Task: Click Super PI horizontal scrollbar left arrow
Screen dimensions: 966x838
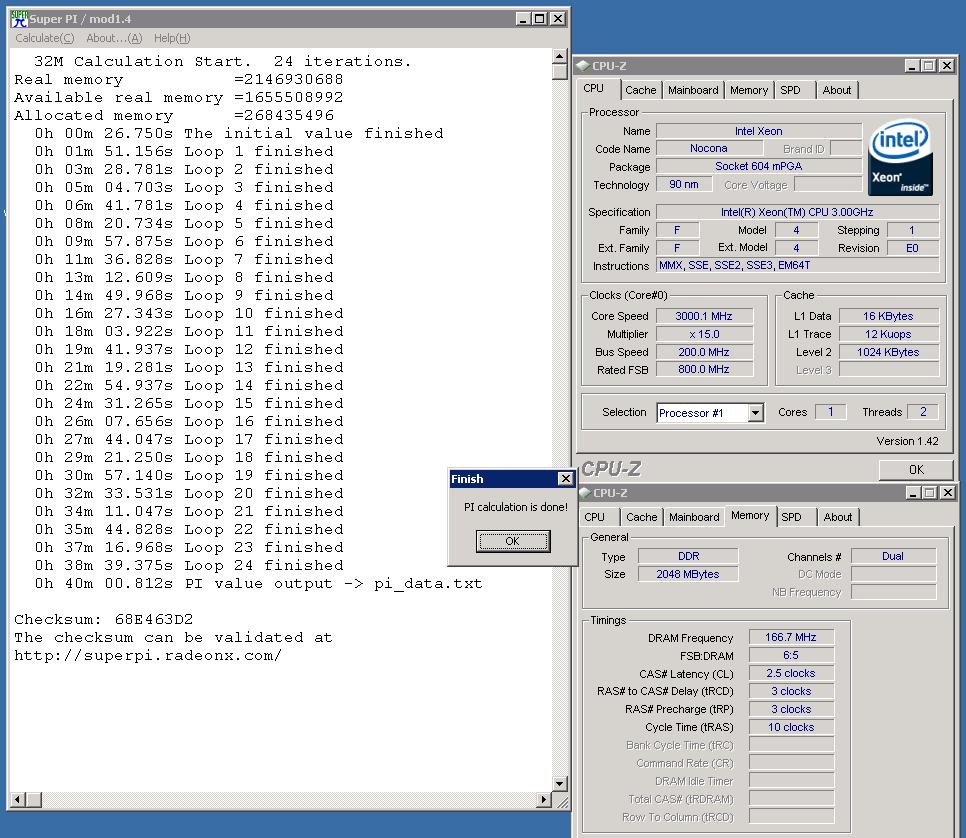Action: 18,800
